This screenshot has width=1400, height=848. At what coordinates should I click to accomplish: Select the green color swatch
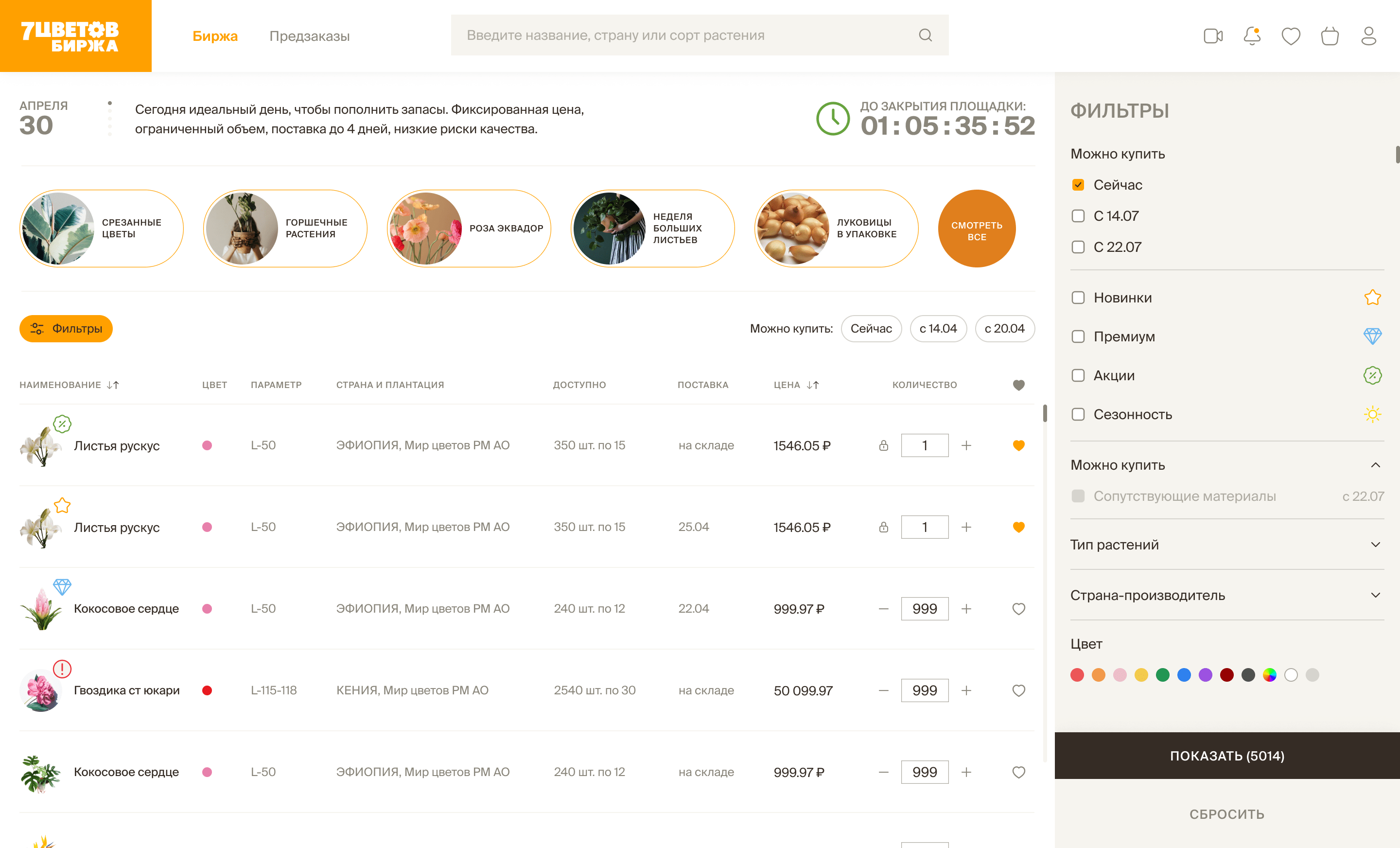1162,674
